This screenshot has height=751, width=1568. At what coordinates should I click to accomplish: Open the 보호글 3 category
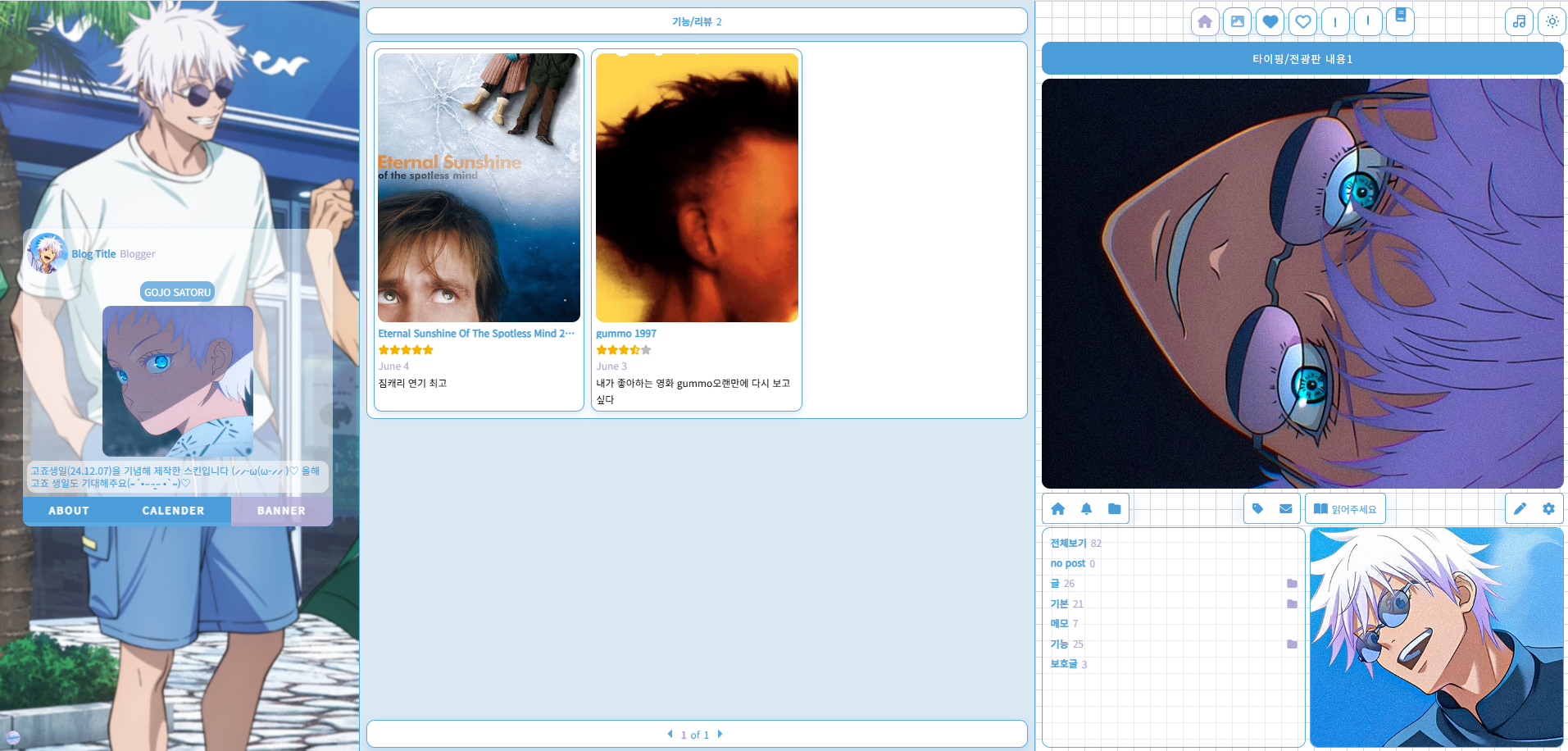(x=1068, y=664)
